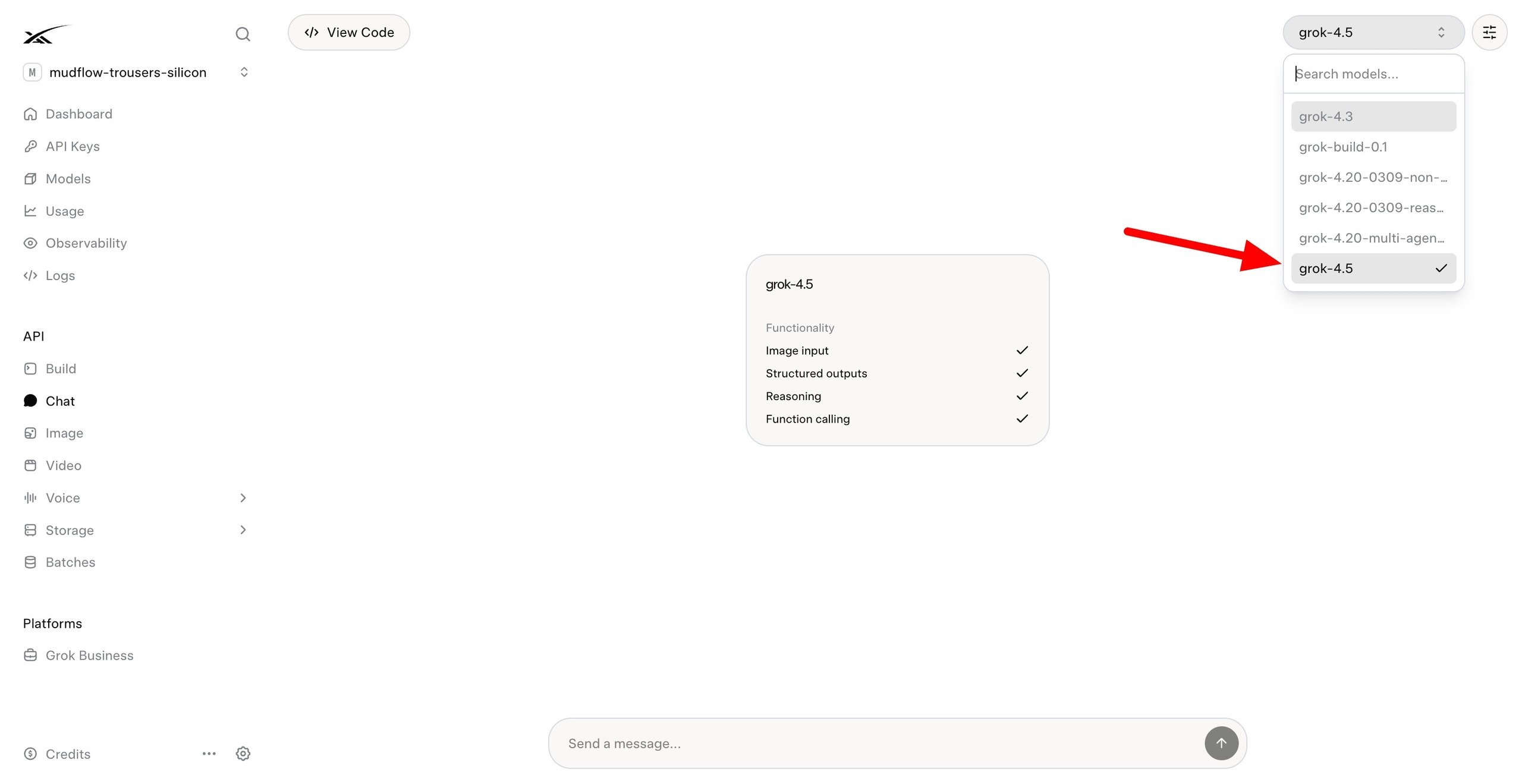
Task: Open the chat settings sliders icon
Action: [1489, 32]
